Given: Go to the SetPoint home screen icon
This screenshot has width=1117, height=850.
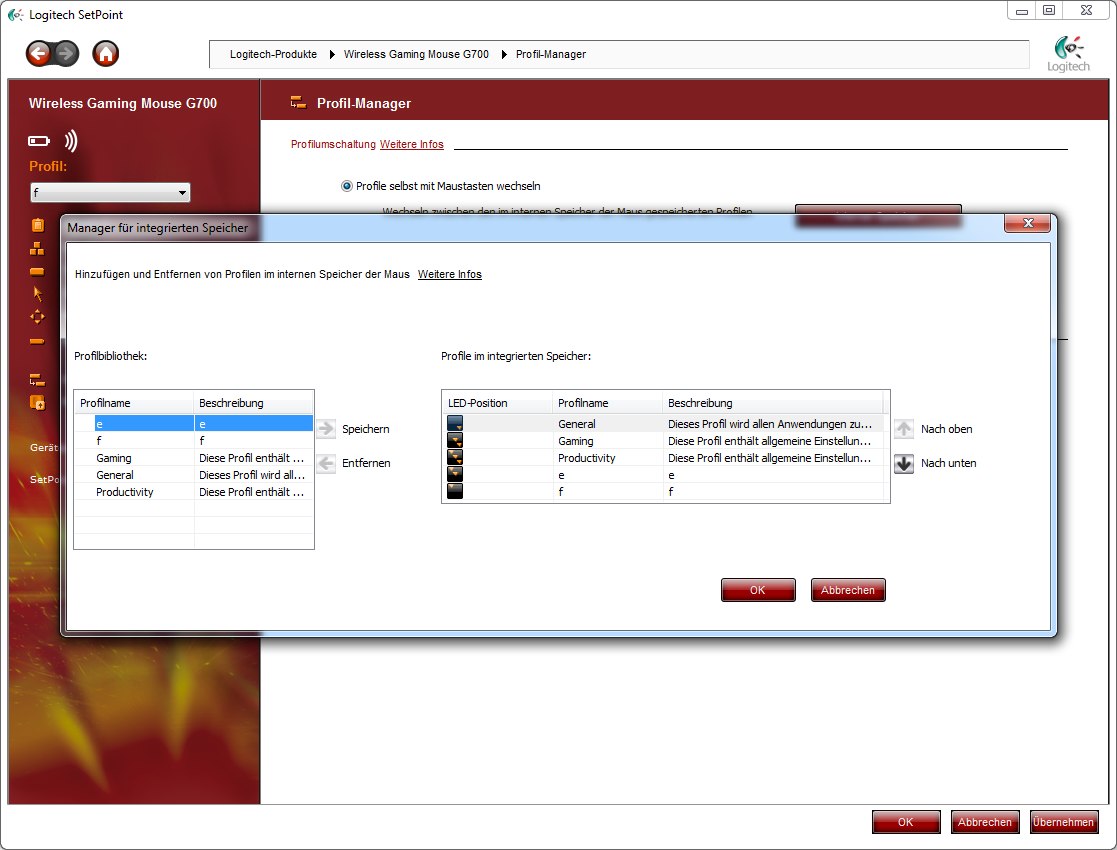Looking at the screenshot, I should 105,54.
